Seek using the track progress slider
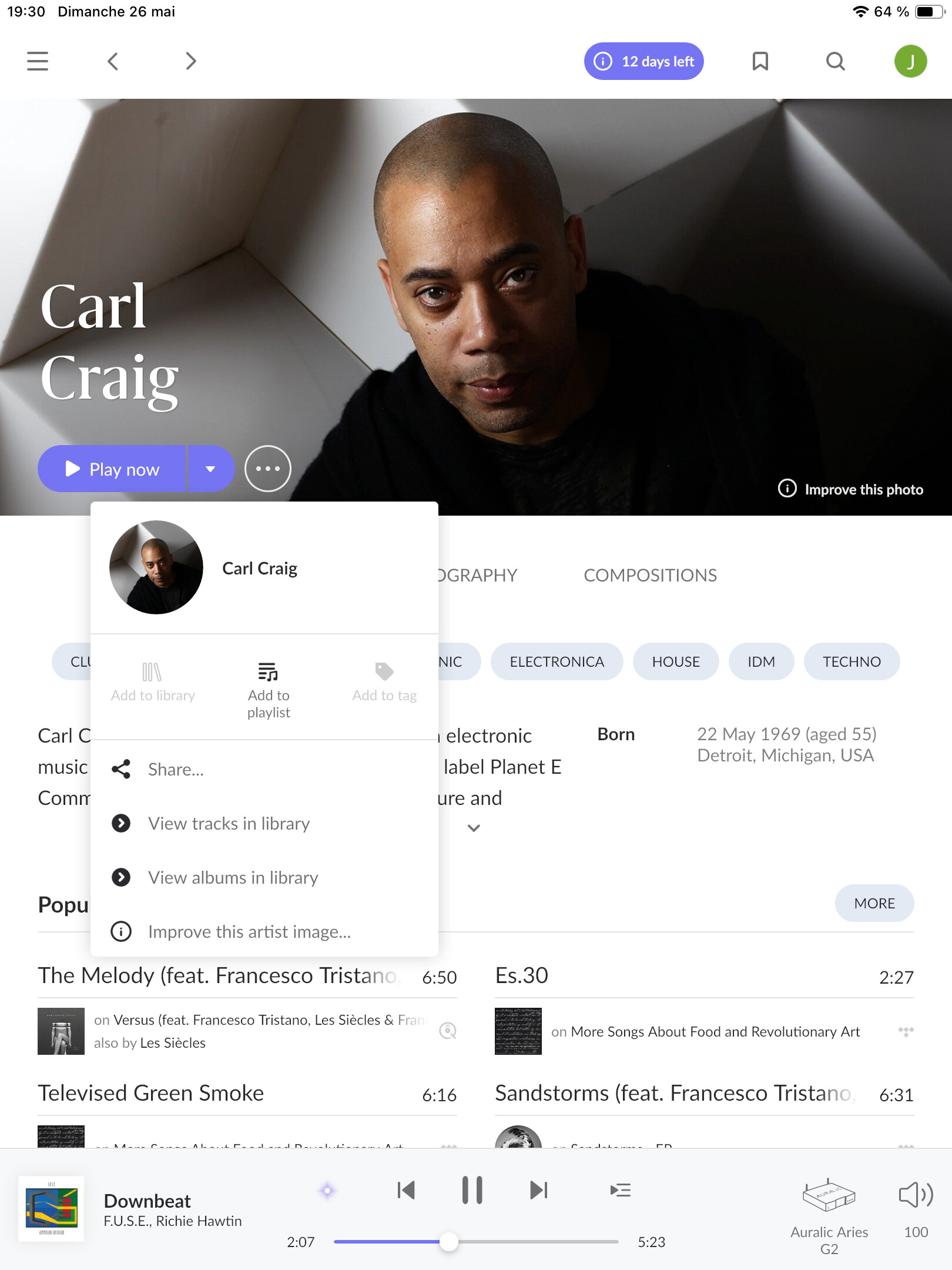This screenshot has height=1270, width=952. point(476,1242)
